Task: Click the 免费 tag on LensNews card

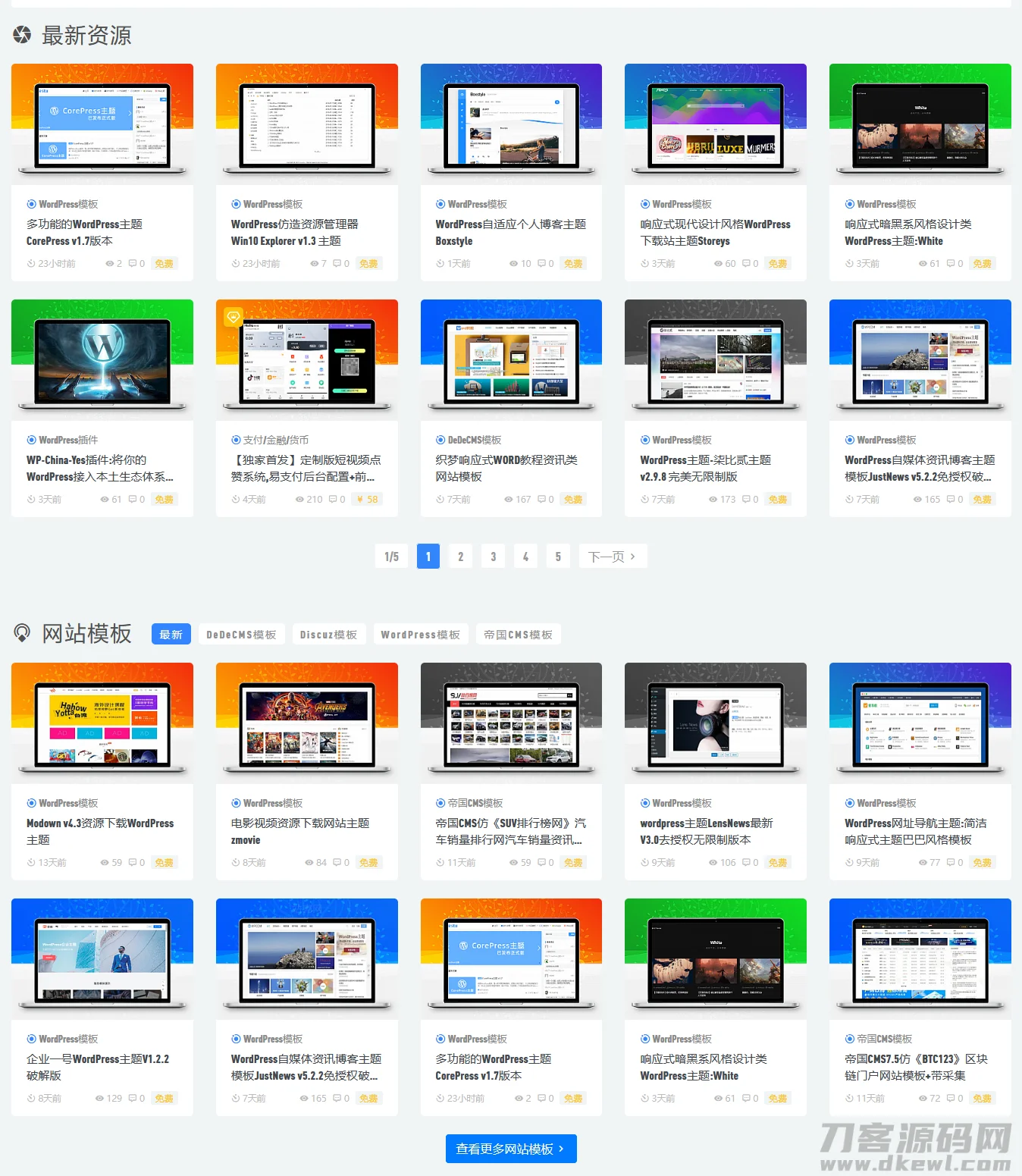Action: [777, 863]
